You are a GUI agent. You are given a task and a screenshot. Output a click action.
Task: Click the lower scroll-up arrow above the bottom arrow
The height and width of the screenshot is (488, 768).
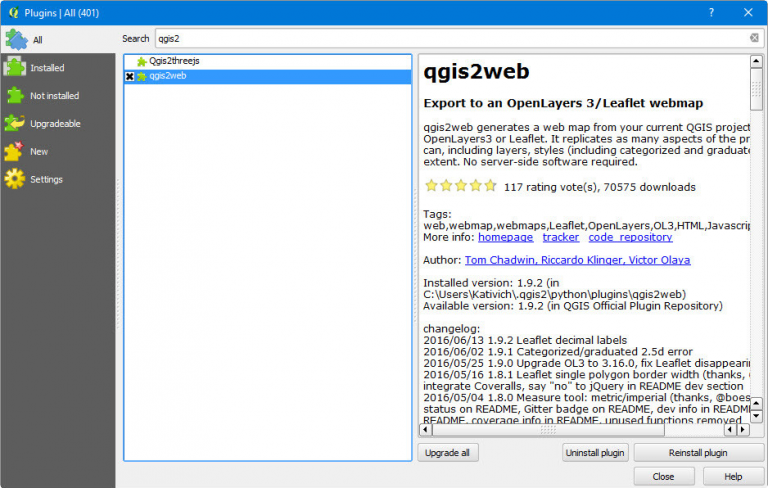(756, 404)
